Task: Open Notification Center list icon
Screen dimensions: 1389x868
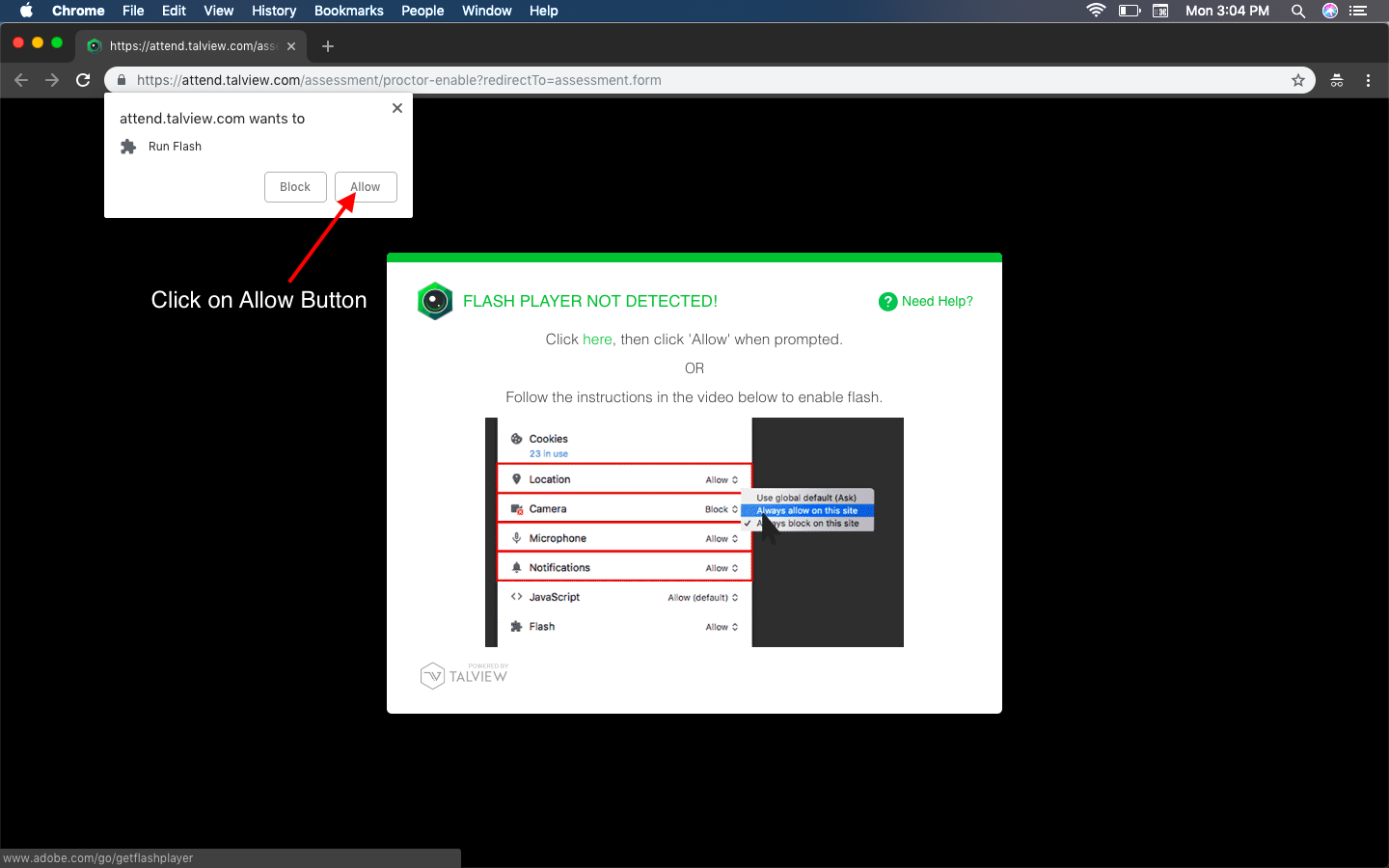Action: point(1359,11)
